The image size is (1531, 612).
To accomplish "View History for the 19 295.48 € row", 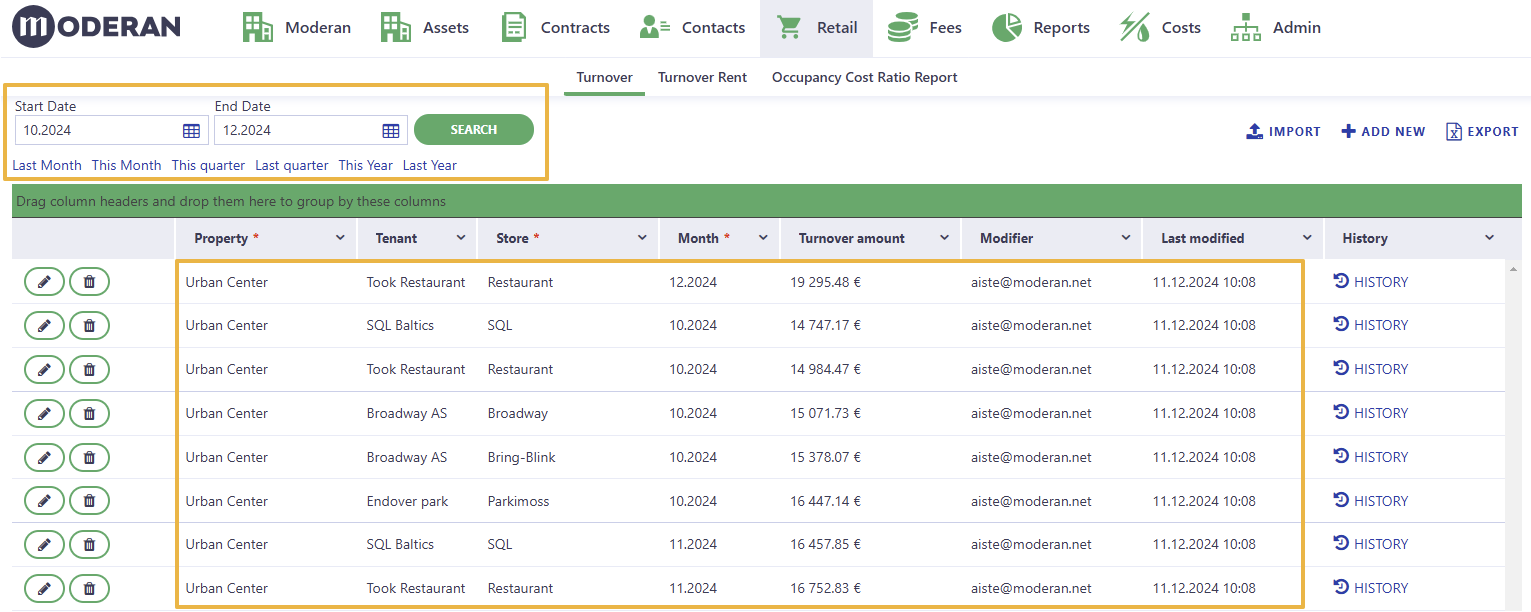I will pos(1371,282).
